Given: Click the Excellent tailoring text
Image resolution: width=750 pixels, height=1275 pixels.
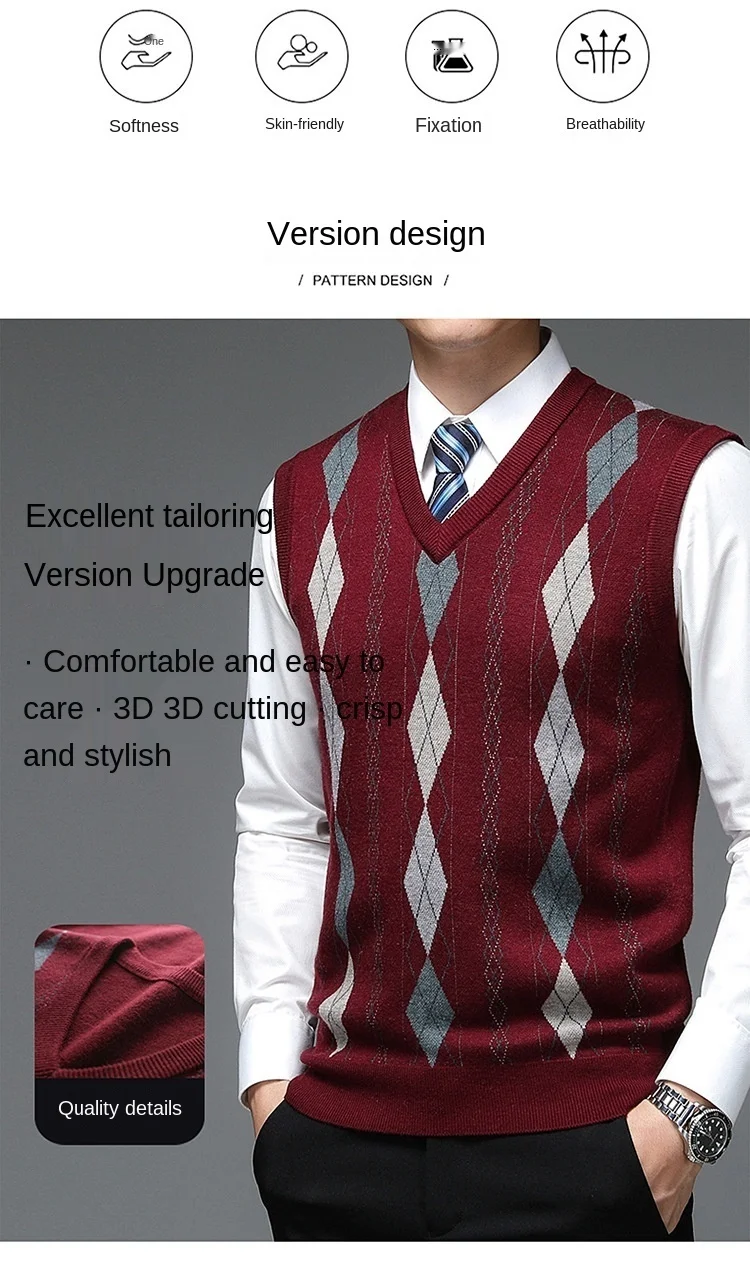Looking at the screenshot, I should click(x=150, y=516).
